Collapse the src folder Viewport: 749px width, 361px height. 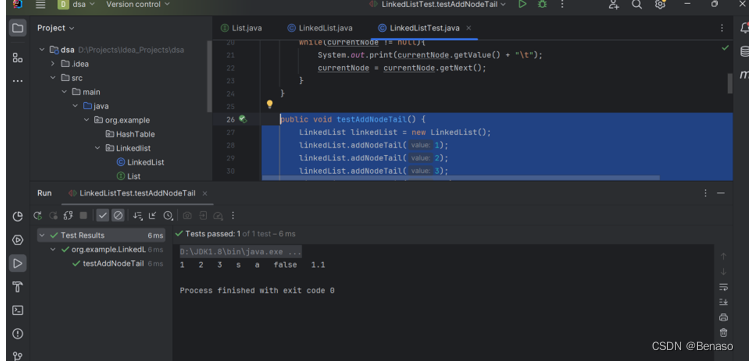click(x=53, y=78)
